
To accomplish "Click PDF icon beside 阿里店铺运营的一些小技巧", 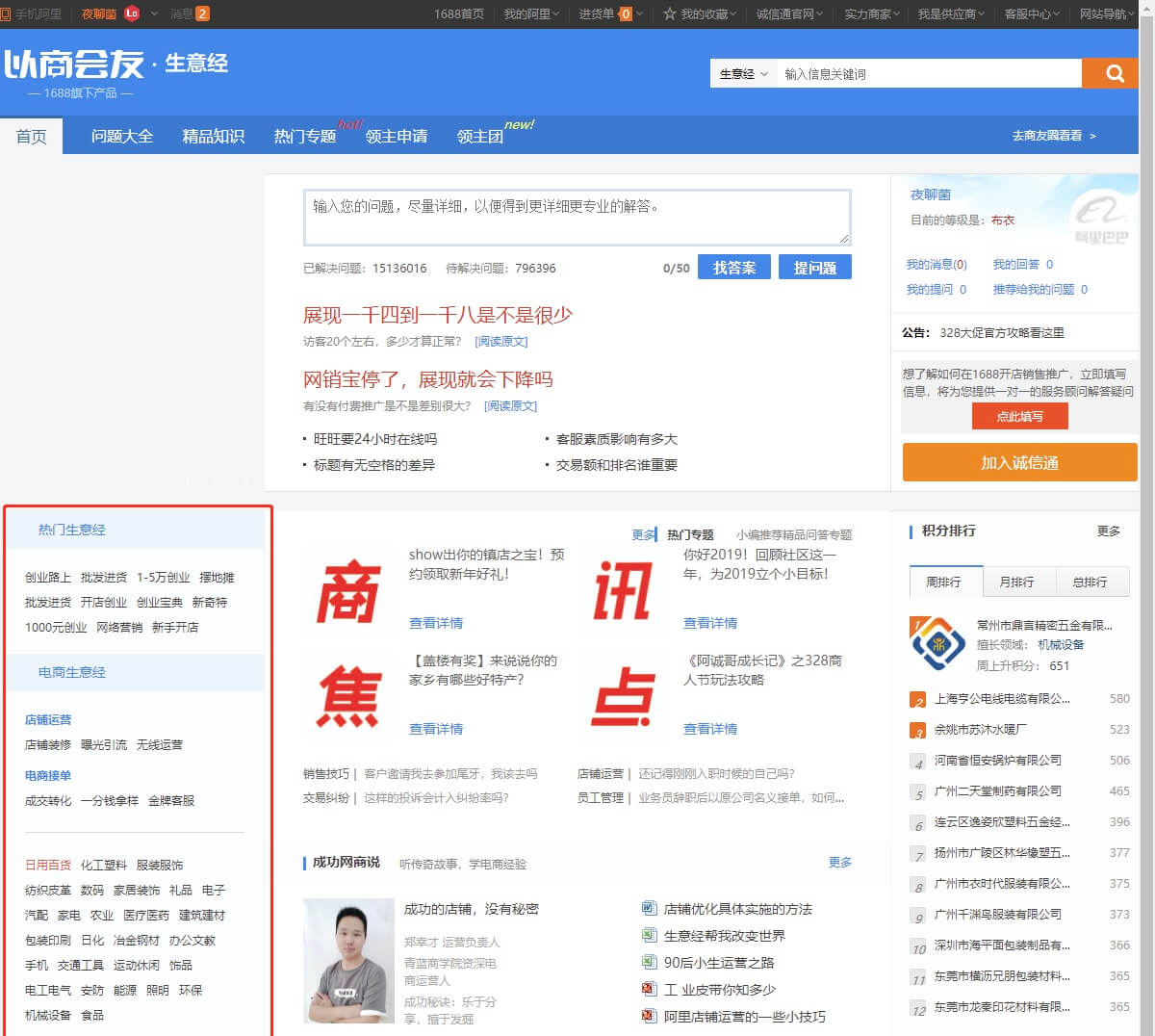I will click(649, 1016).
